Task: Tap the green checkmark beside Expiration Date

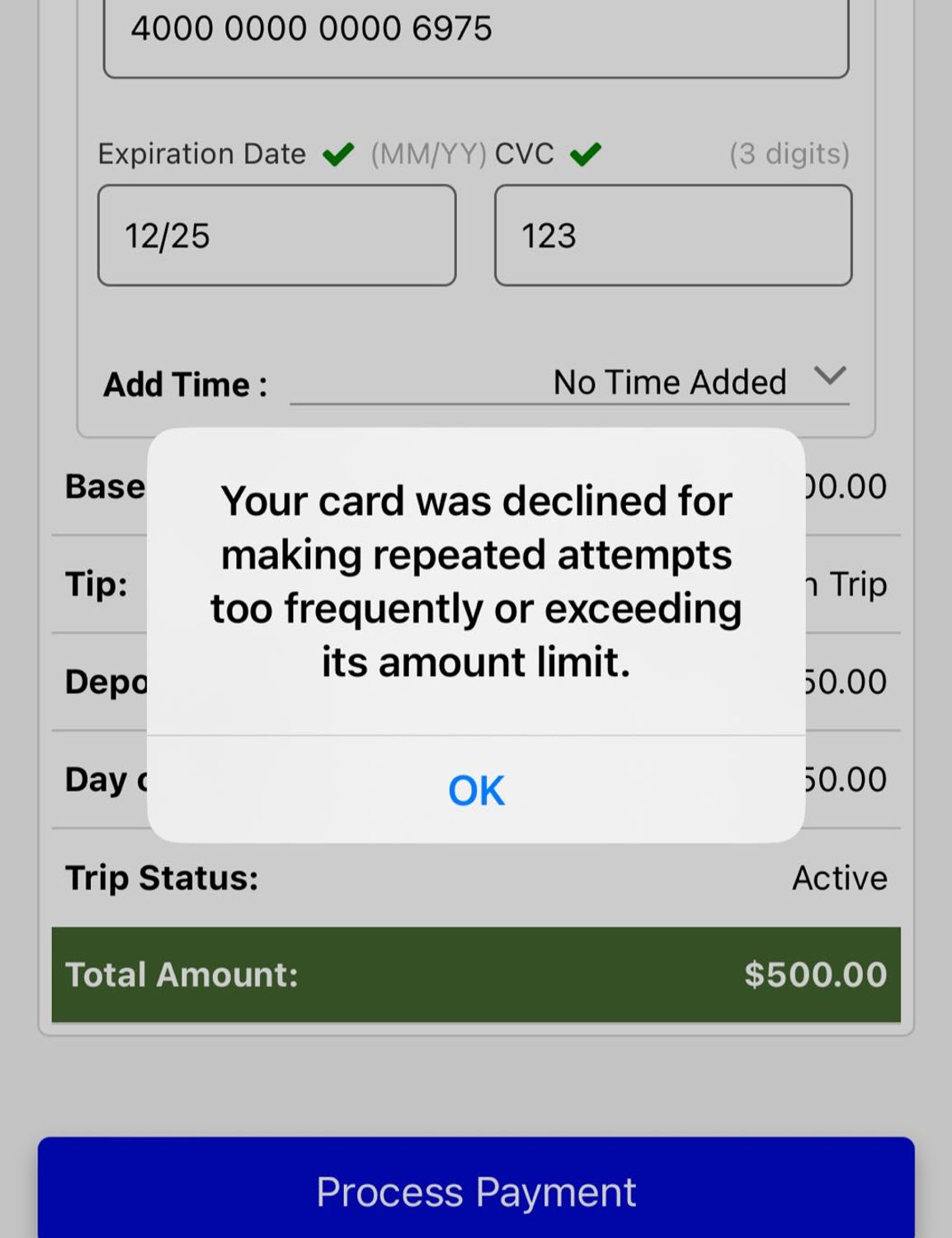Action: (338, 154)
